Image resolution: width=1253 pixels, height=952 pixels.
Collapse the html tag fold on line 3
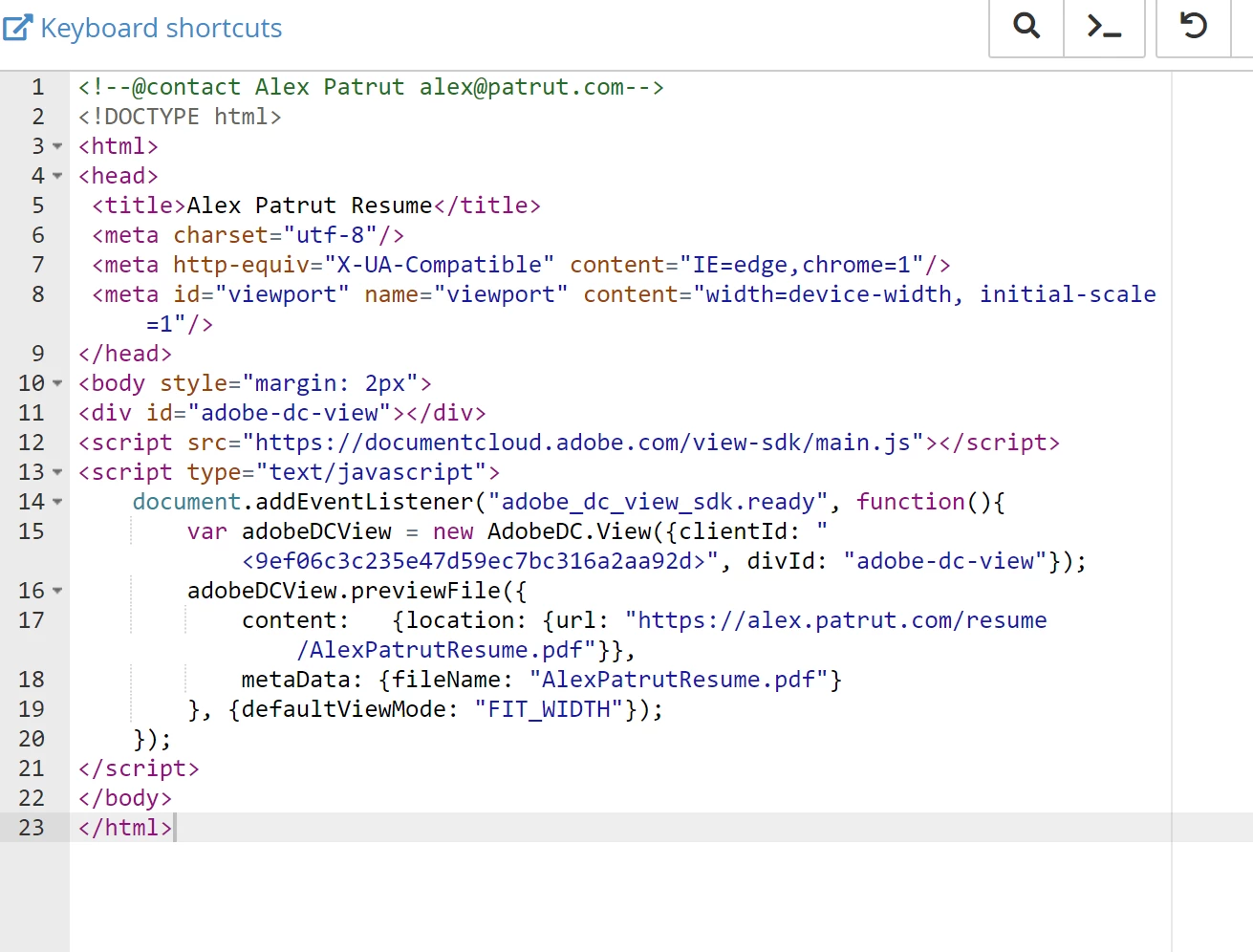point(57,146)
